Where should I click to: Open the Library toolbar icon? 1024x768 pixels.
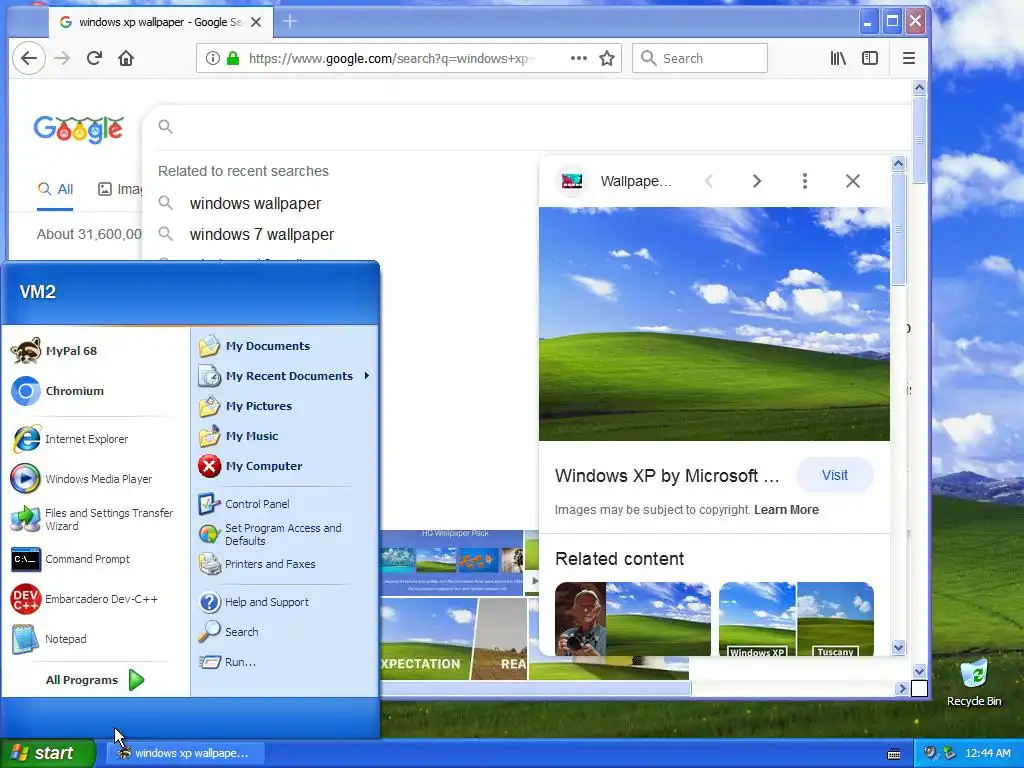[838, 58]
